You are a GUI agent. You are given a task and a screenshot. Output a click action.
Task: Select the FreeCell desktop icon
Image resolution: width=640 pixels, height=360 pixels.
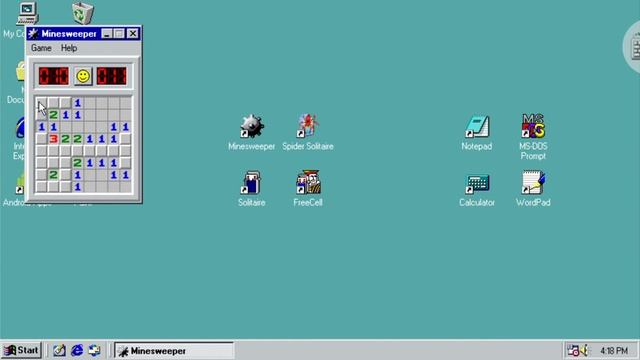click(x=308, y=189)
